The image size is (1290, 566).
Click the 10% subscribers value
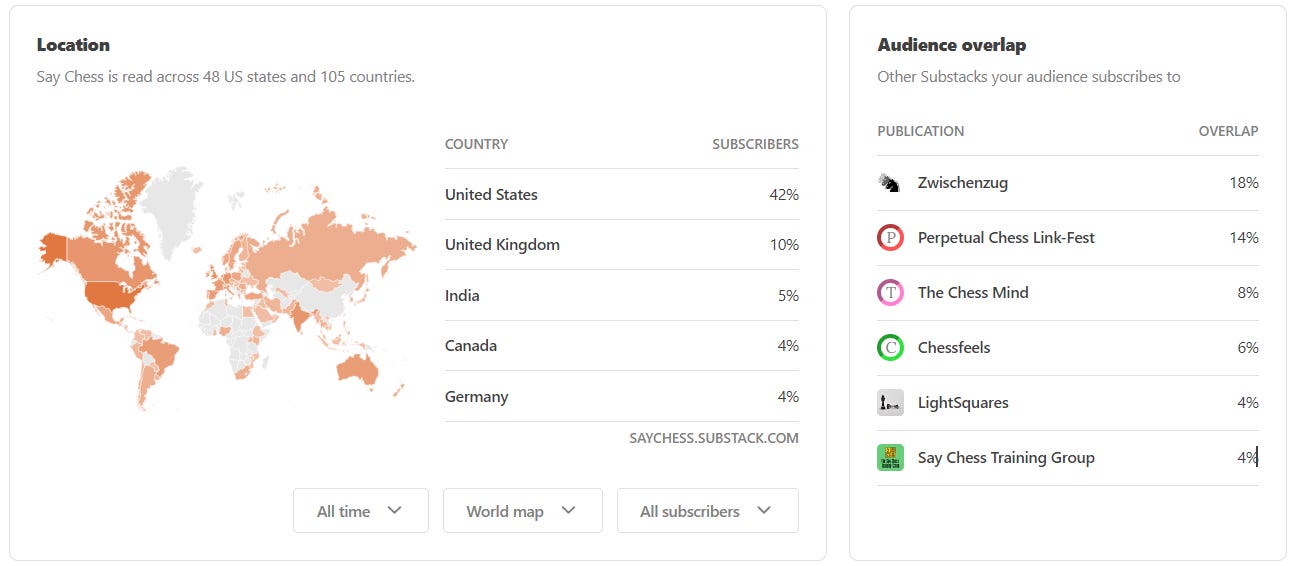784,245
